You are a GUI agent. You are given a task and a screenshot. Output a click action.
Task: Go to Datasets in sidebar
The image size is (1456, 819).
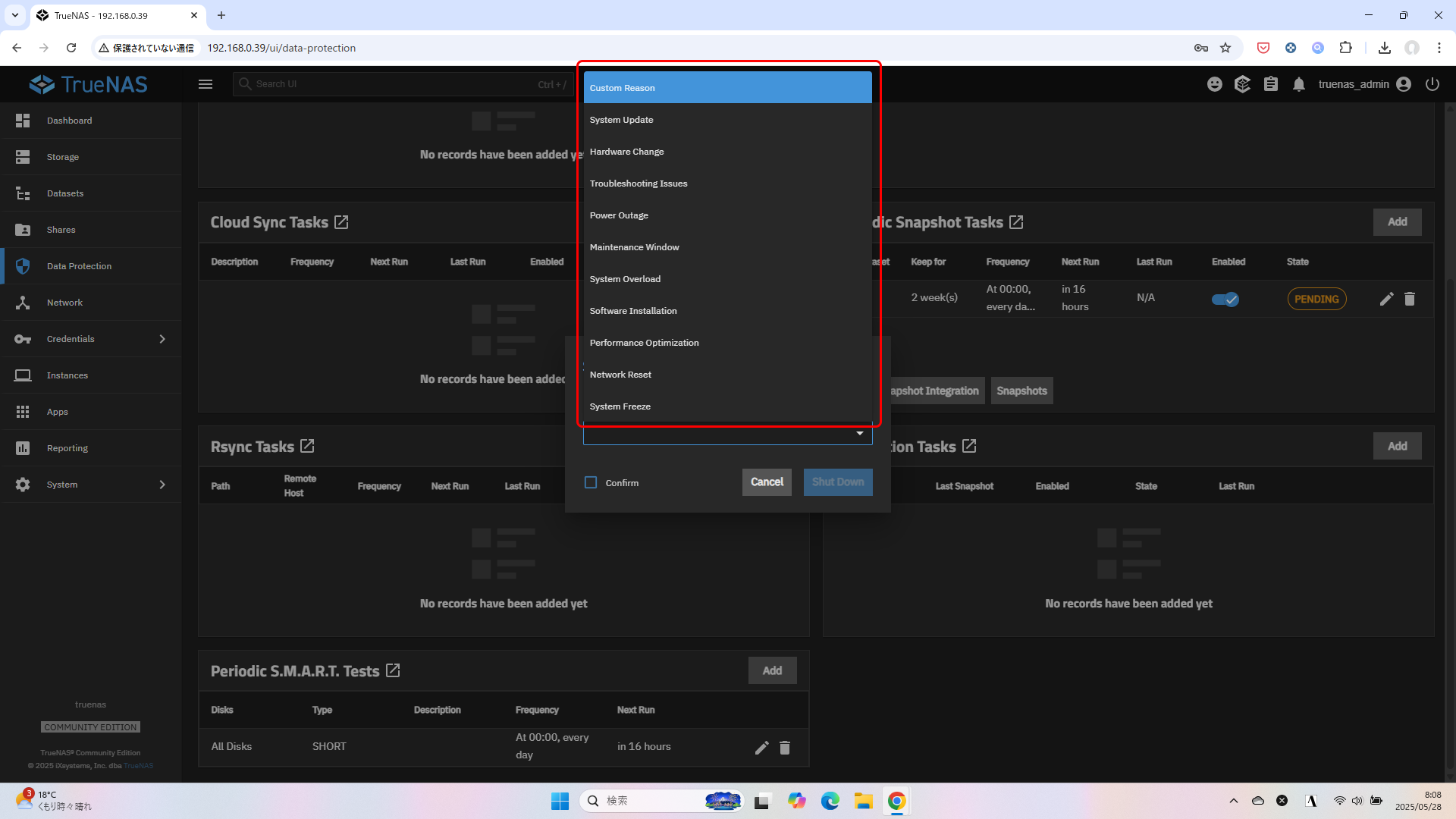(x=91, y=193)
